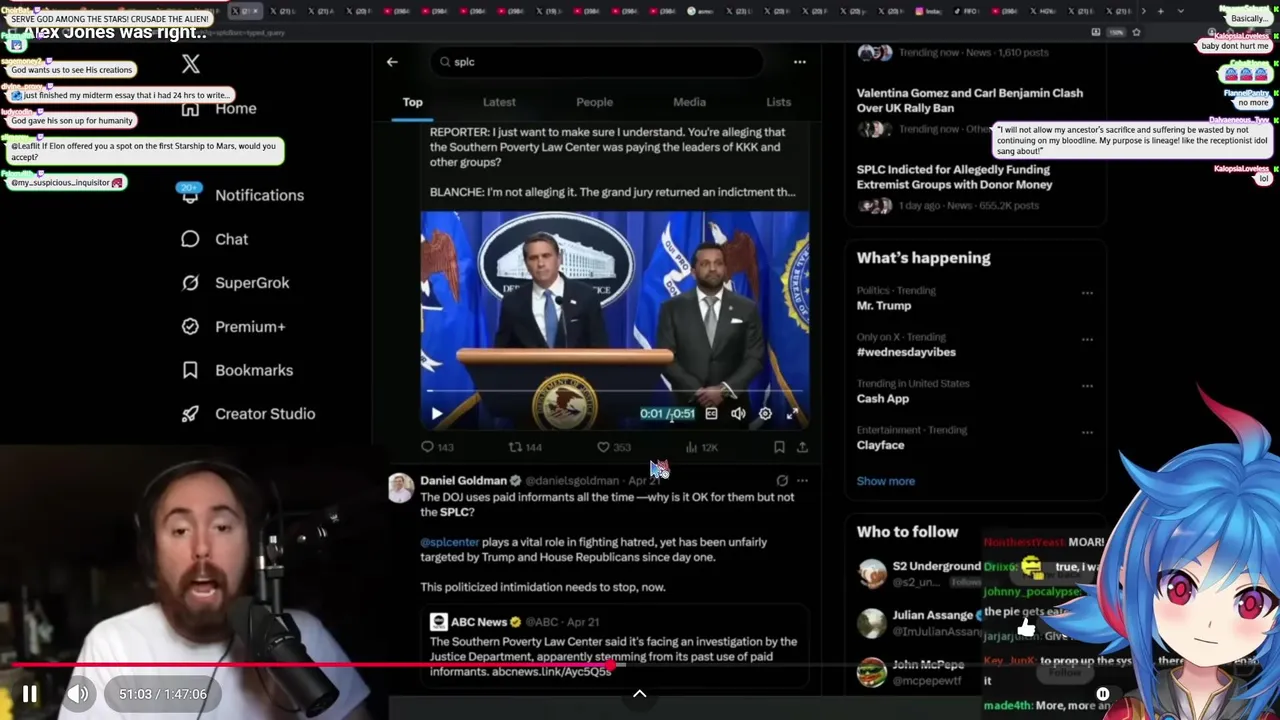Viewport: 1280px width, 720px height.
Task: Open the quoted ABC News post
Action: click(615, 646)
